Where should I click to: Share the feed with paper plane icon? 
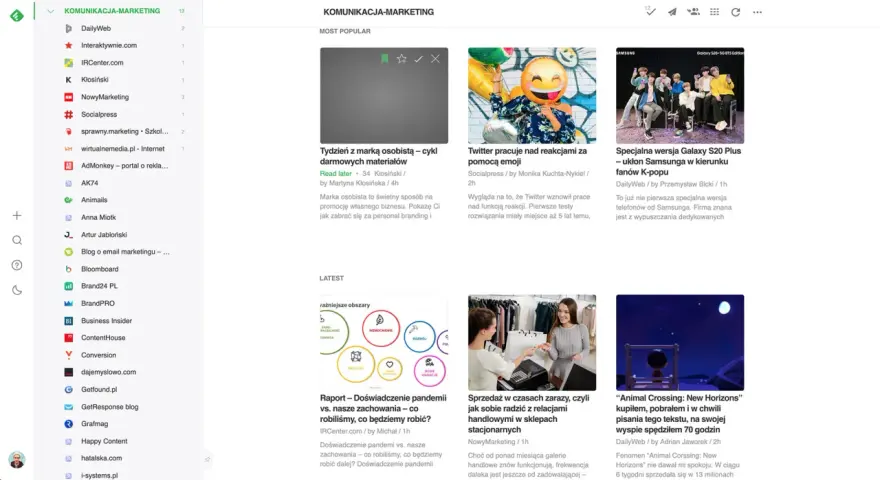672,12
